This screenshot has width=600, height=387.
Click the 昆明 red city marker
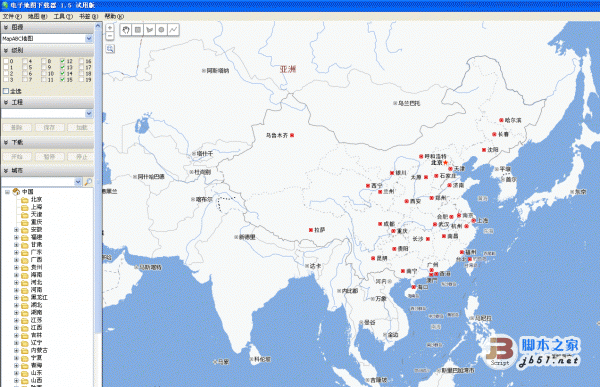pos(373,258)
